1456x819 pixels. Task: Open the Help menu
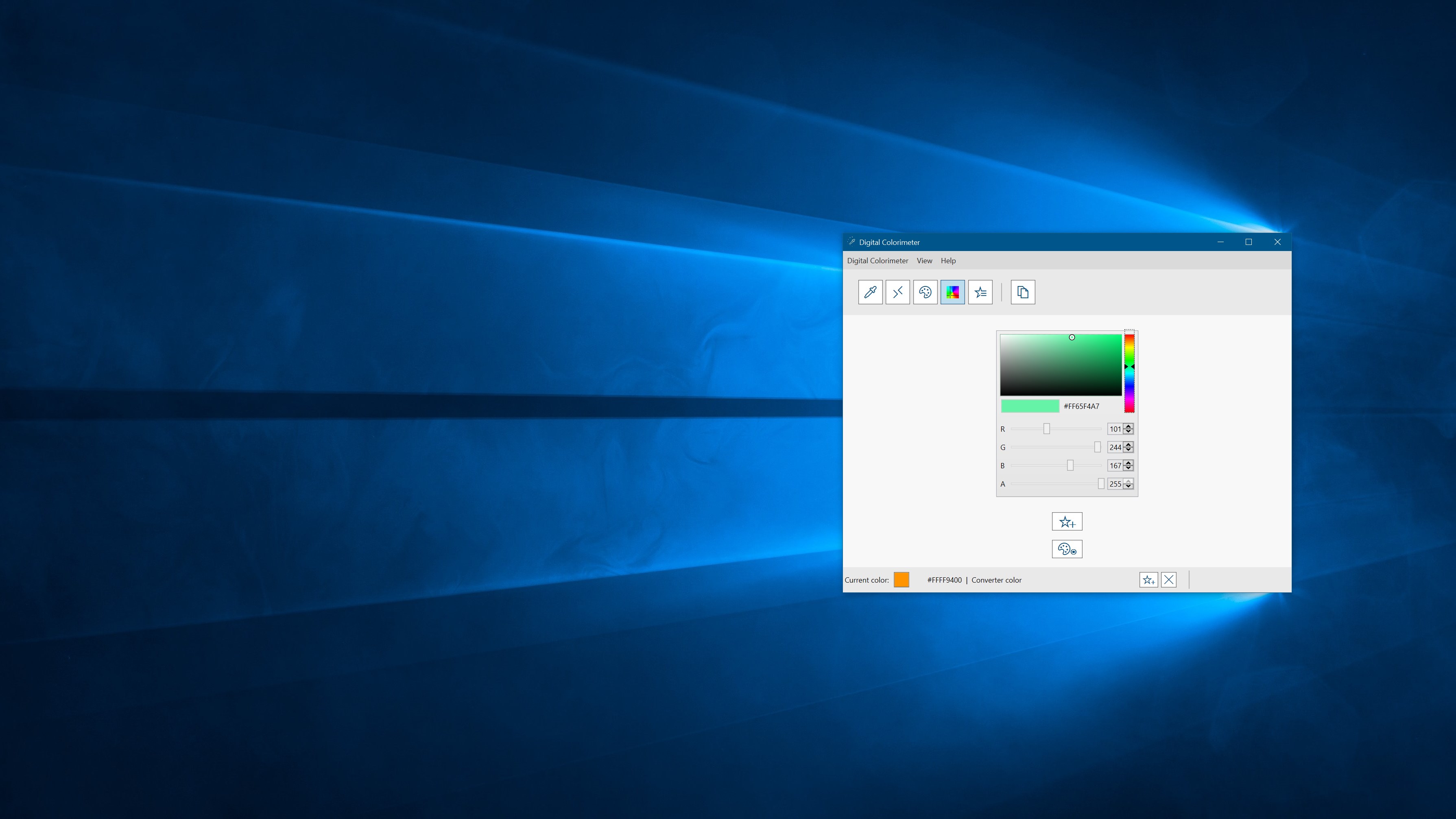pyautogui.click(x=948, y=260)
